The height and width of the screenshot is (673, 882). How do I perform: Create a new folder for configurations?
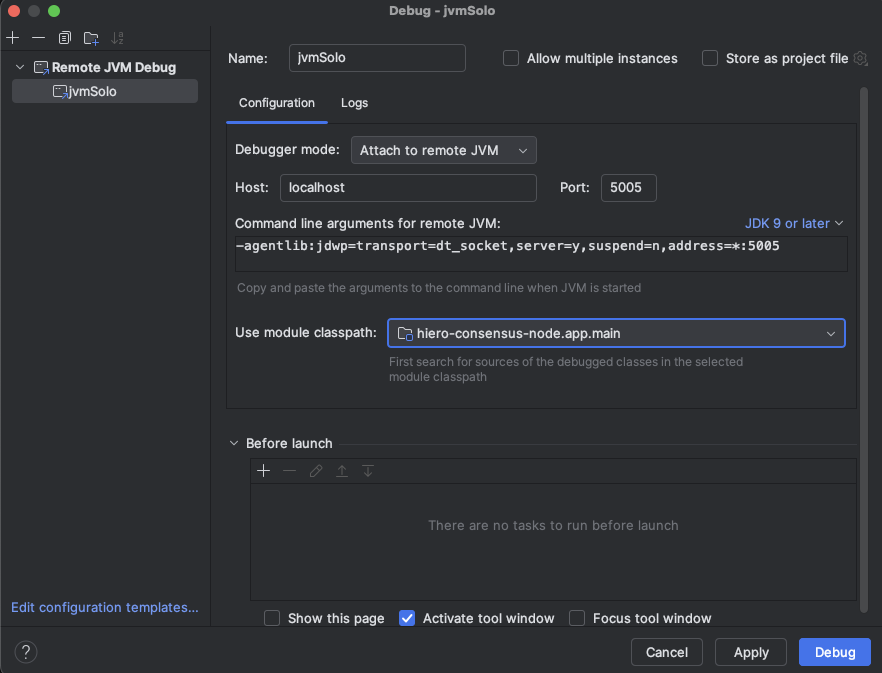click(x=91, y=37)
